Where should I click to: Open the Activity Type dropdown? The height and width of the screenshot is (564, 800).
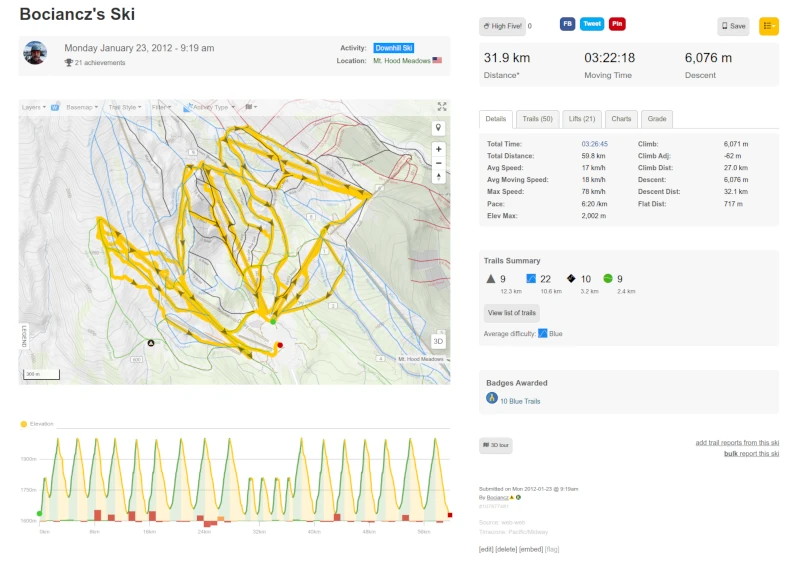209,107
